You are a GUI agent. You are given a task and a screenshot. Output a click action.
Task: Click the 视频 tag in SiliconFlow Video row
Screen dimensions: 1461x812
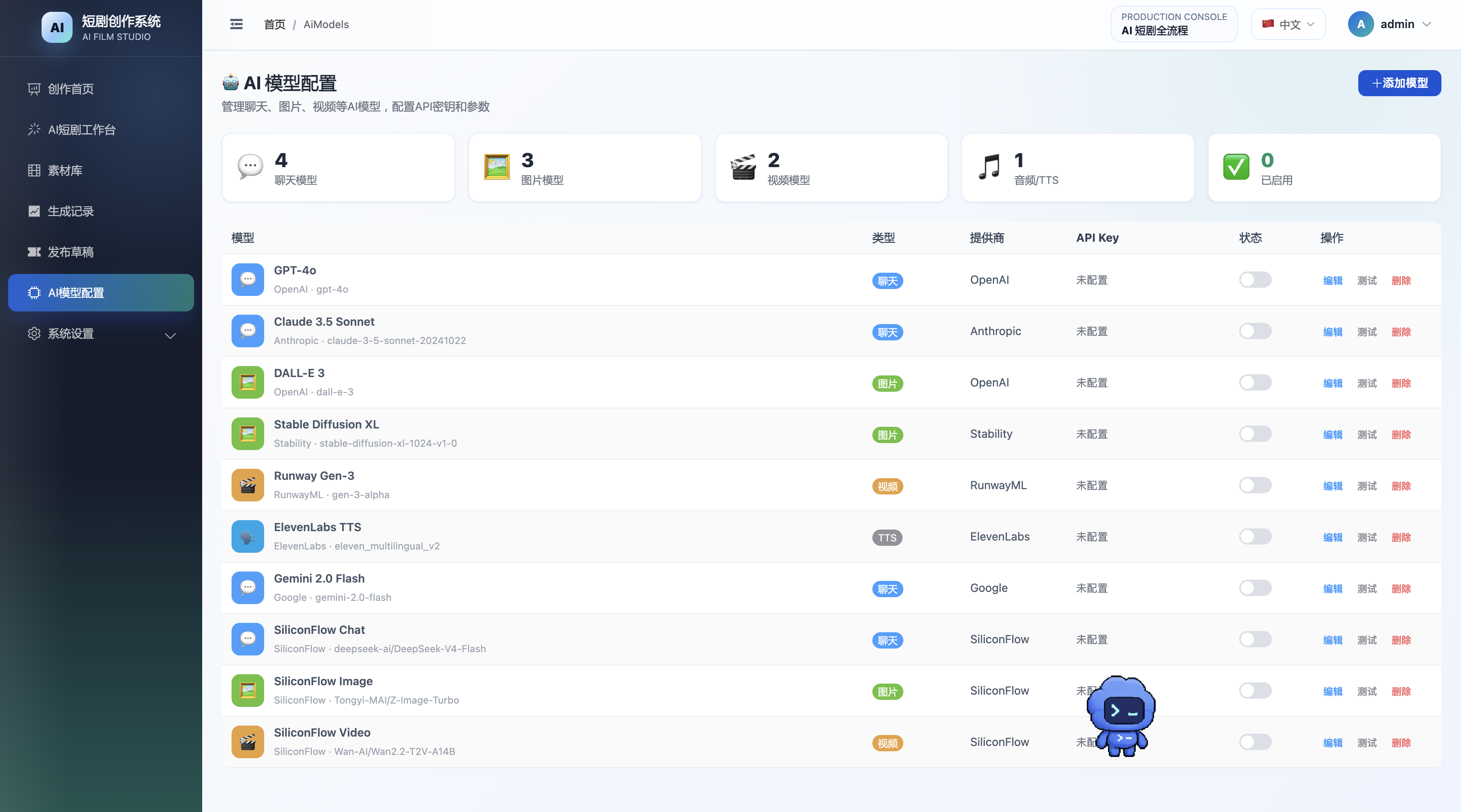pyautogui.click(x=887, y=743)
